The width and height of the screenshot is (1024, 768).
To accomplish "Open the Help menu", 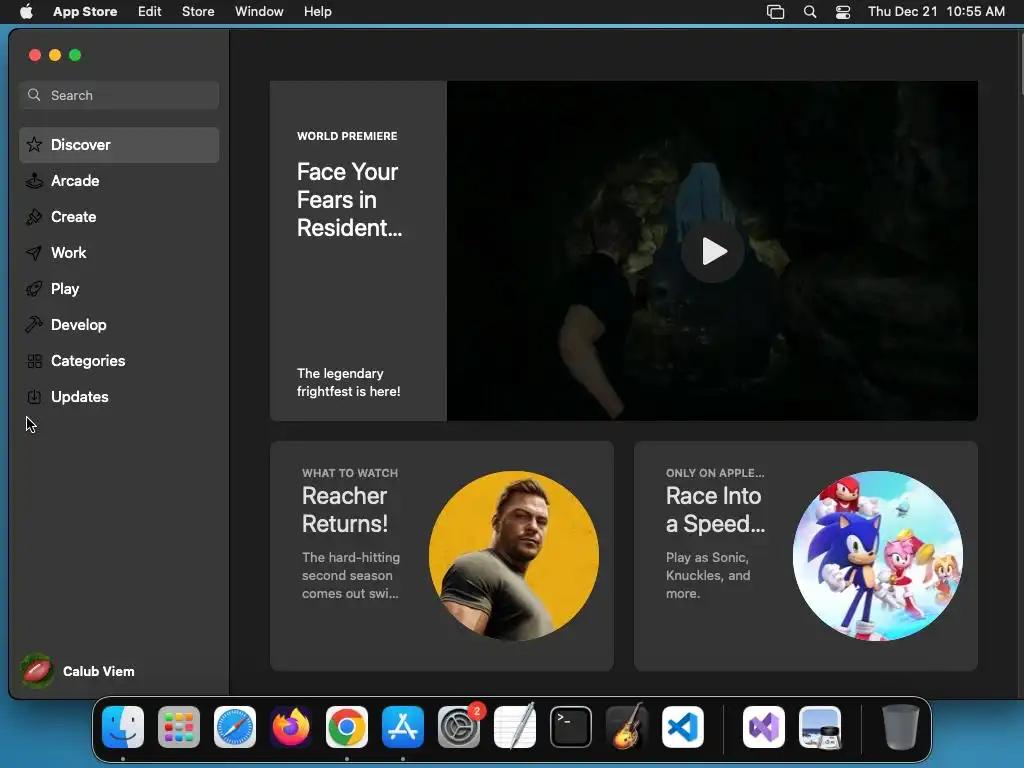I will coord(317,11).
